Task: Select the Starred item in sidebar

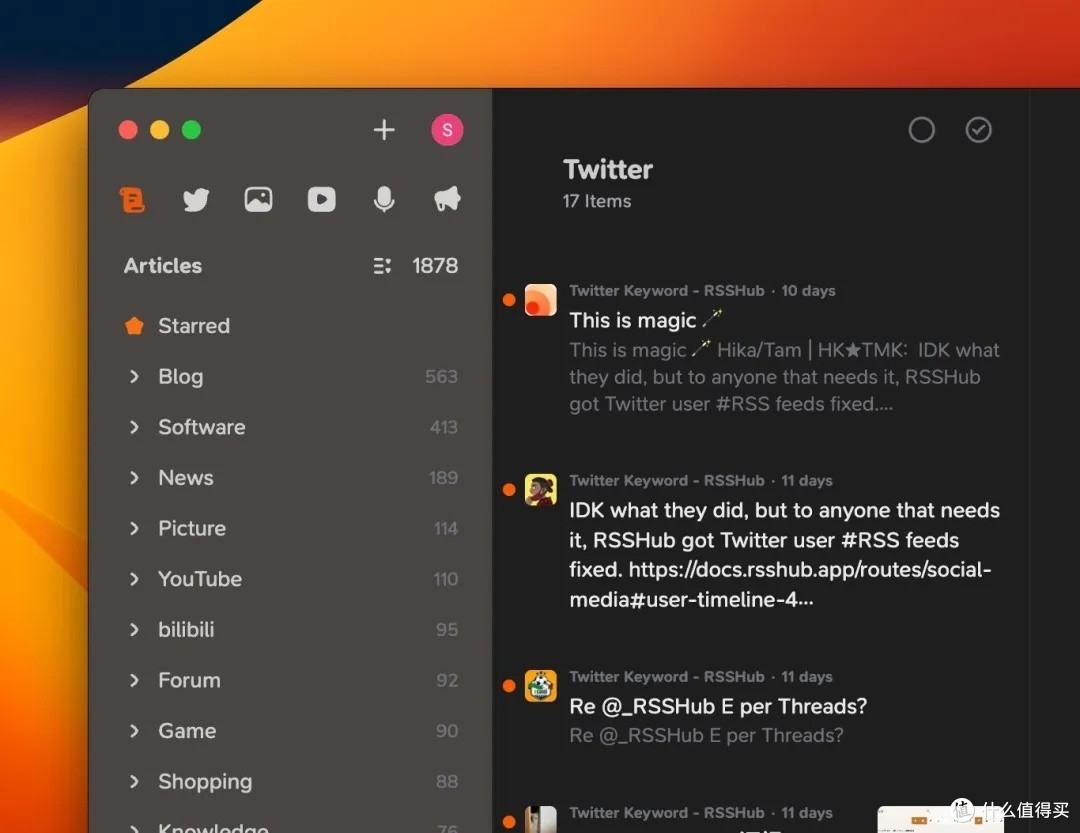Action: coord(193,326)
